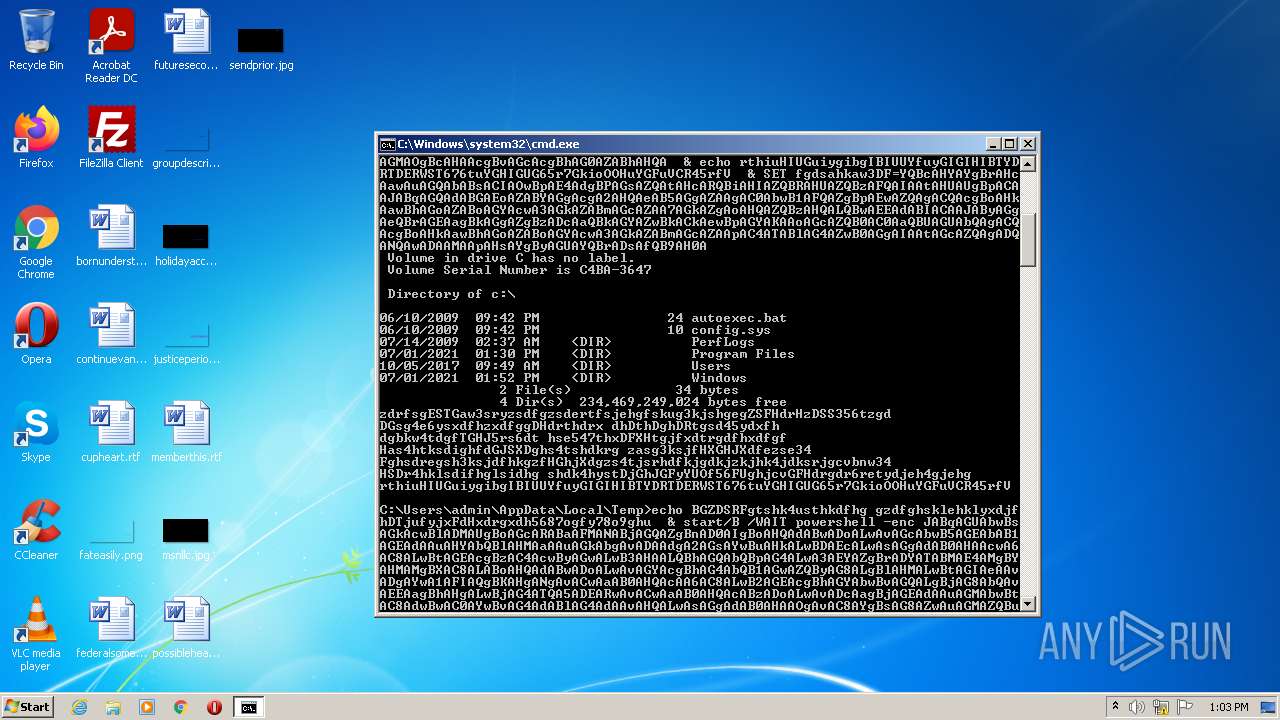The height and width of the screenshot is (720, 1280).
Task: Open Acrobat Reader DC shortcut
Action: [111, 46]
